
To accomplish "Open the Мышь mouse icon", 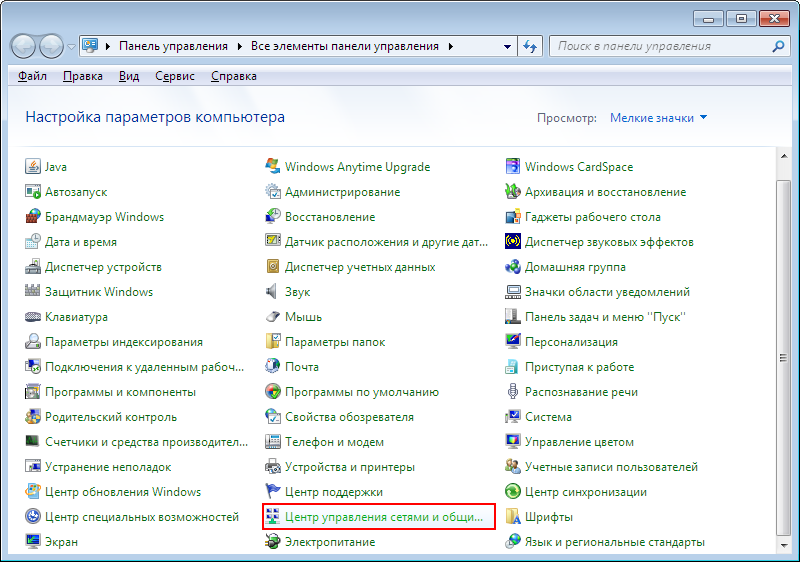I will [x=272, y=317].
